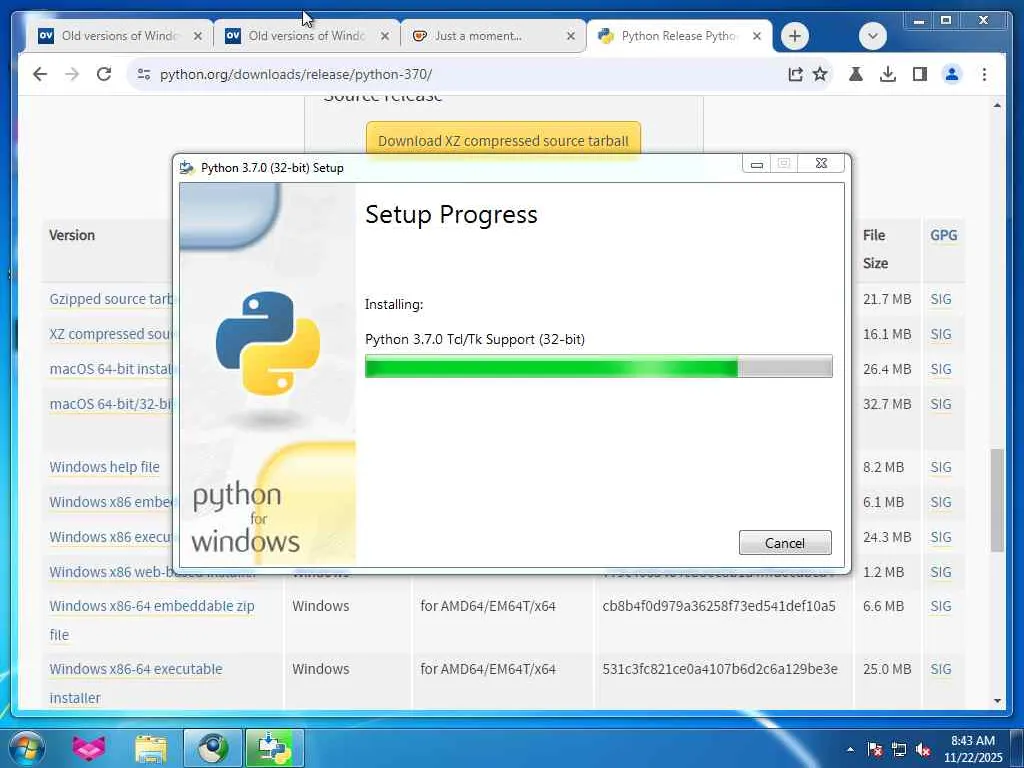
Task: Open the Windows help file link
Action: [104, 467]
